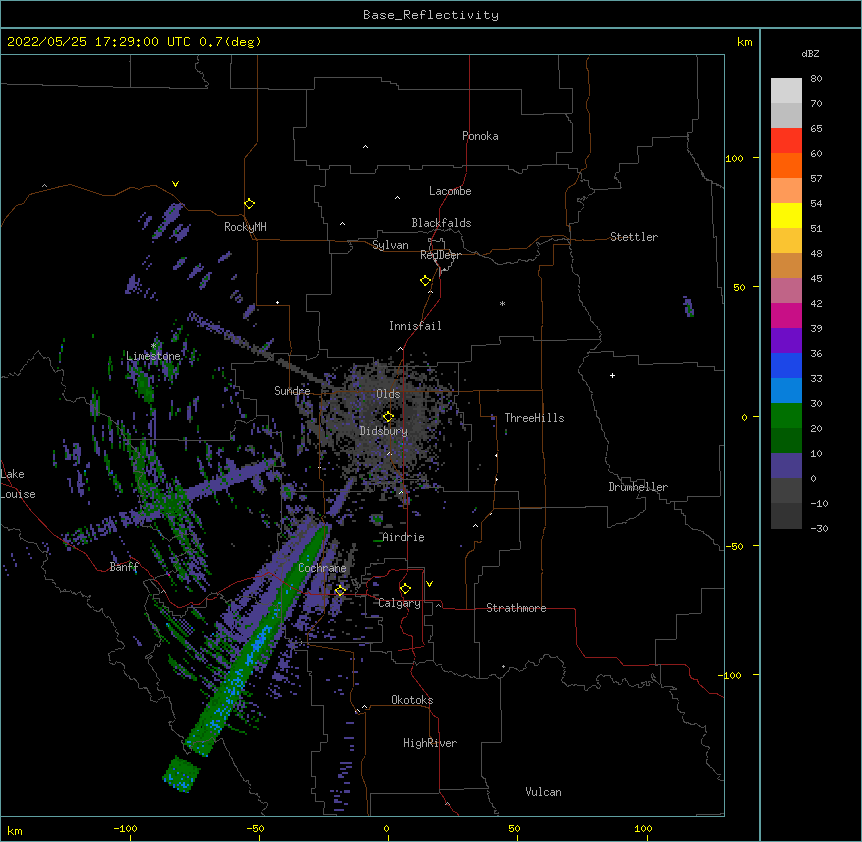Click the small radar echo southeast of Stettler
This screenshot has height=842, width=862.
(688, 306)
